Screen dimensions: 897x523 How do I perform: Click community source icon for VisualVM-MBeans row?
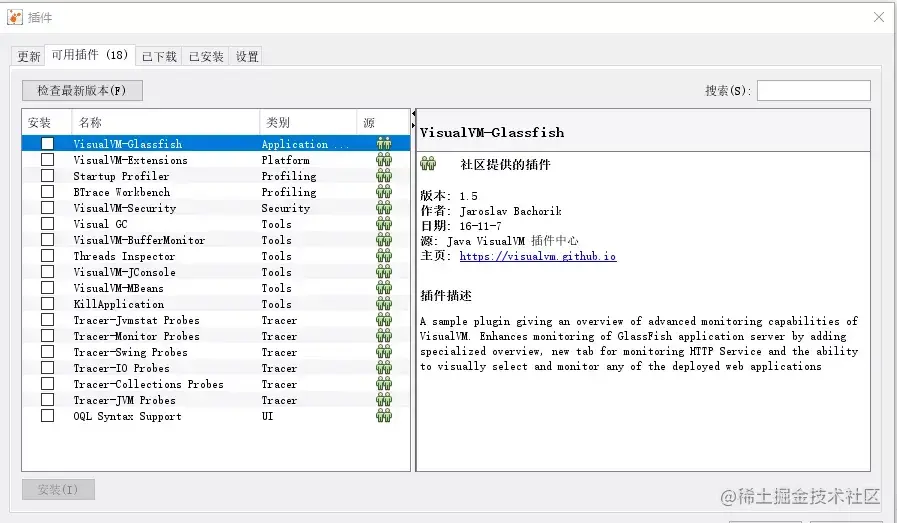click(x=384, y=288)
